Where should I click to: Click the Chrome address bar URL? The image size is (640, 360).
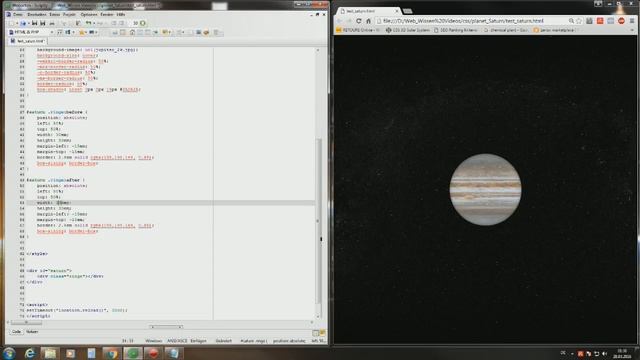point(463,21)
